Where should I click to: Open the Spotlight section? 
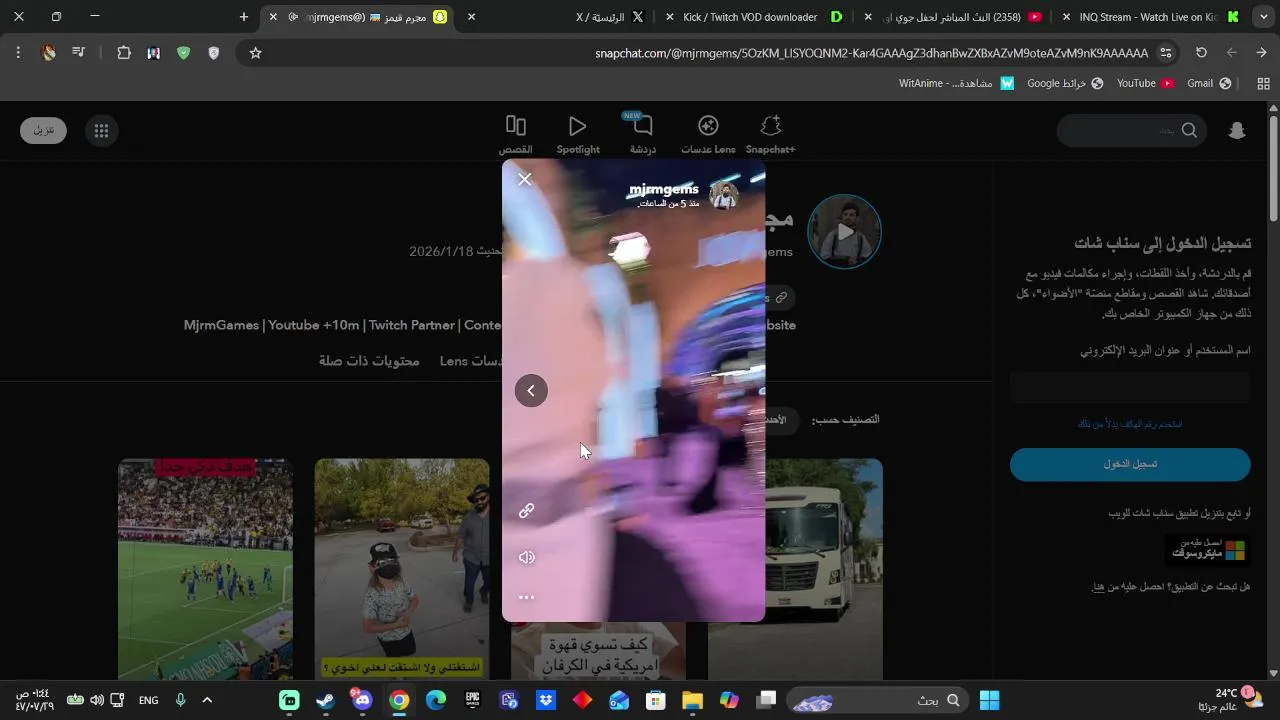click(578, 134)
